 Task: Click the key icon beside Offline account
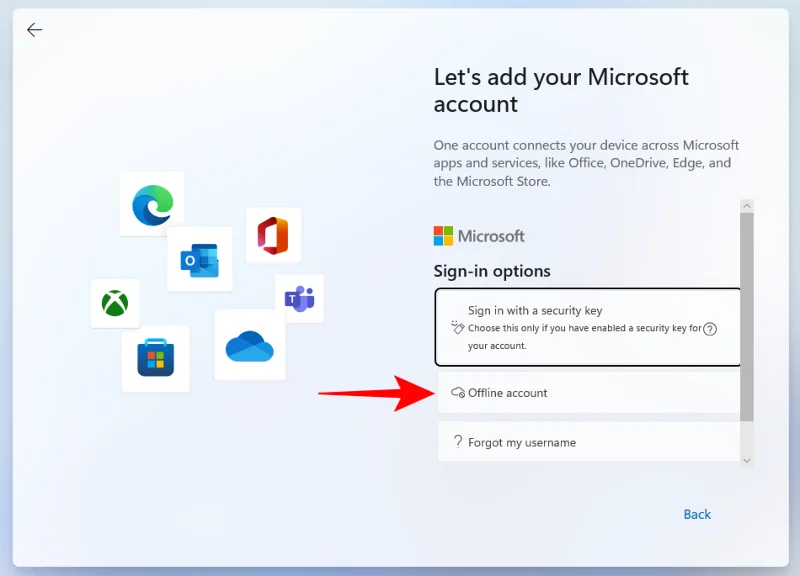(457, 393)
